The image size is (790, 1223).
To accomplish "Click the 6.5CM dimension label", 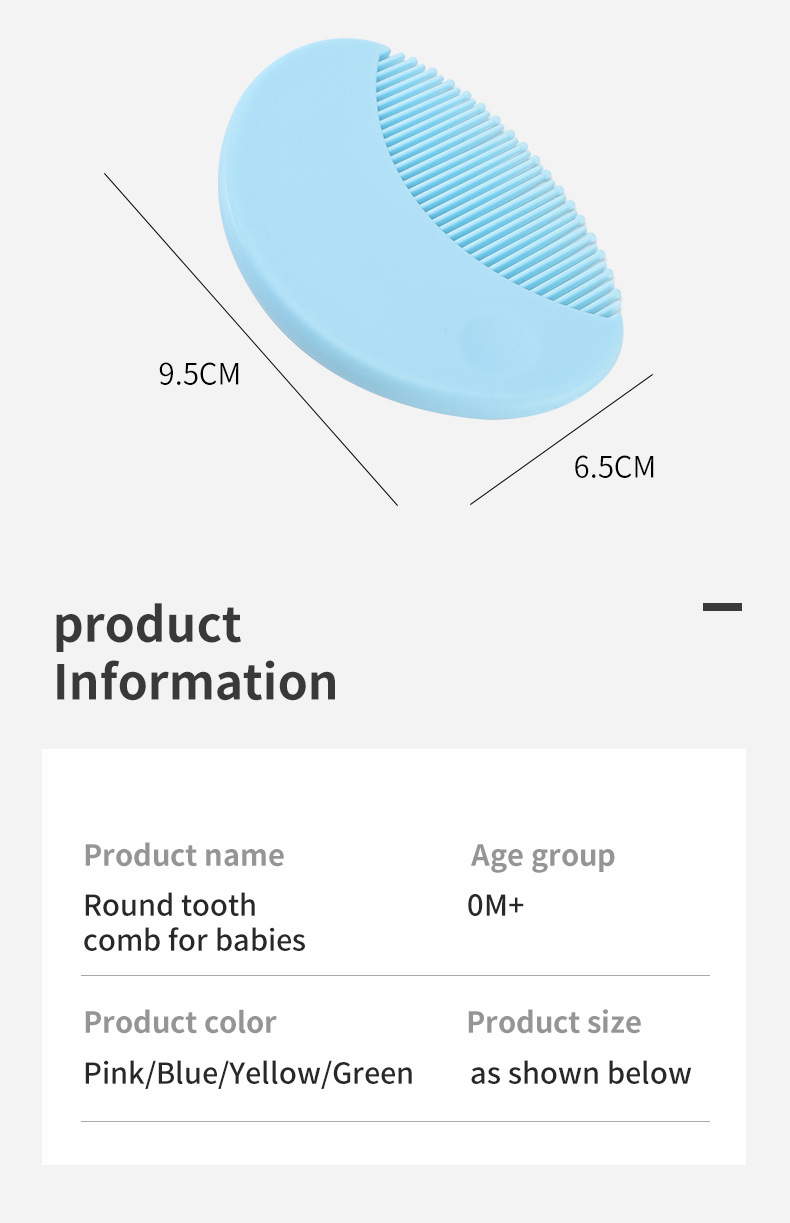I will 614,467.
